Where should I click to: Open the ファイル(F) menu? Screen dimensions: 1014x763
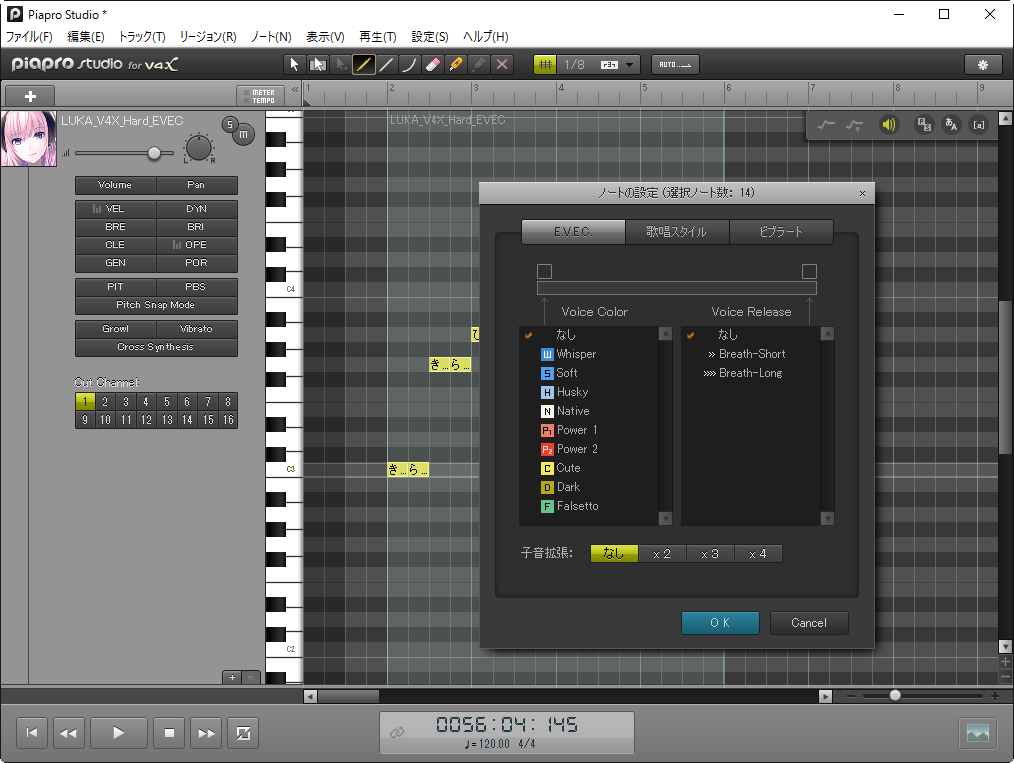pos(29,37)
